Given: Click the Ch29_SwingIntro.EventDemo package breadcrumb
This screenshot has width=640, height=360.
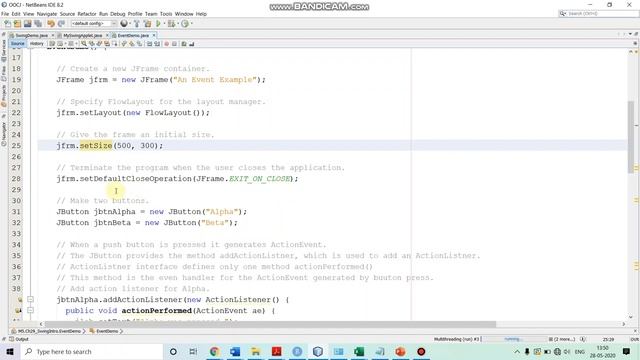Looking at the screenshot, I should click(x=46, y=331).
